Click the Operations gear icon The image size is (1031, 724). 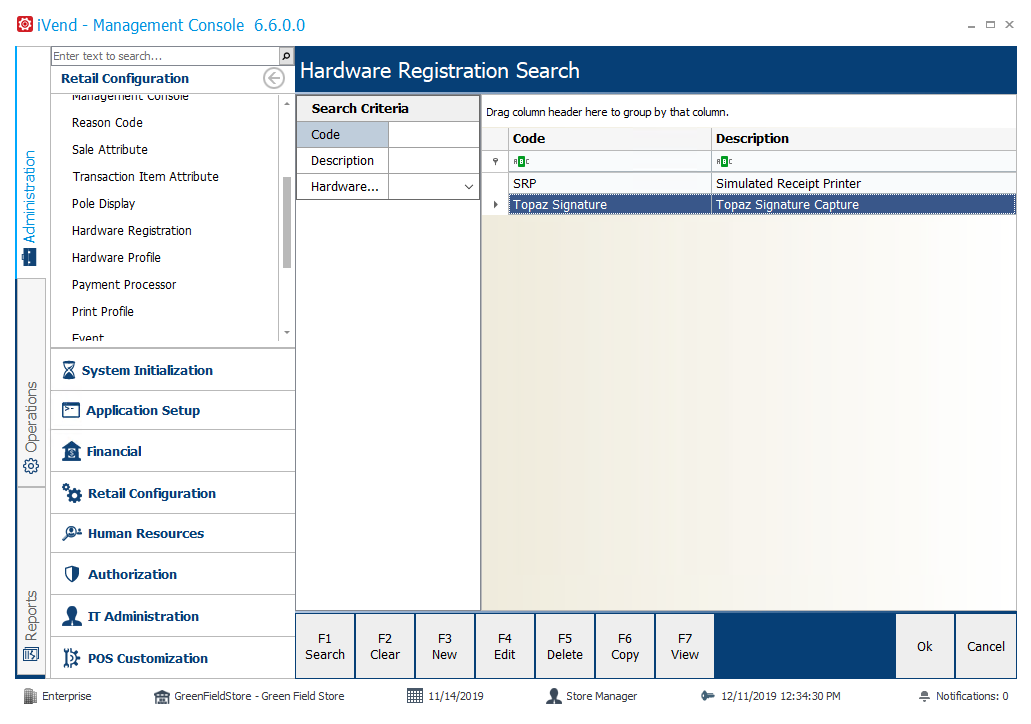(x=31, y=466)
